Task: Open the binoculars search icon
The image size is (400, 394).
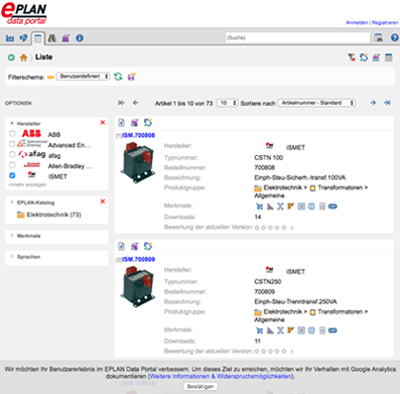Action: tap(52, 38)
